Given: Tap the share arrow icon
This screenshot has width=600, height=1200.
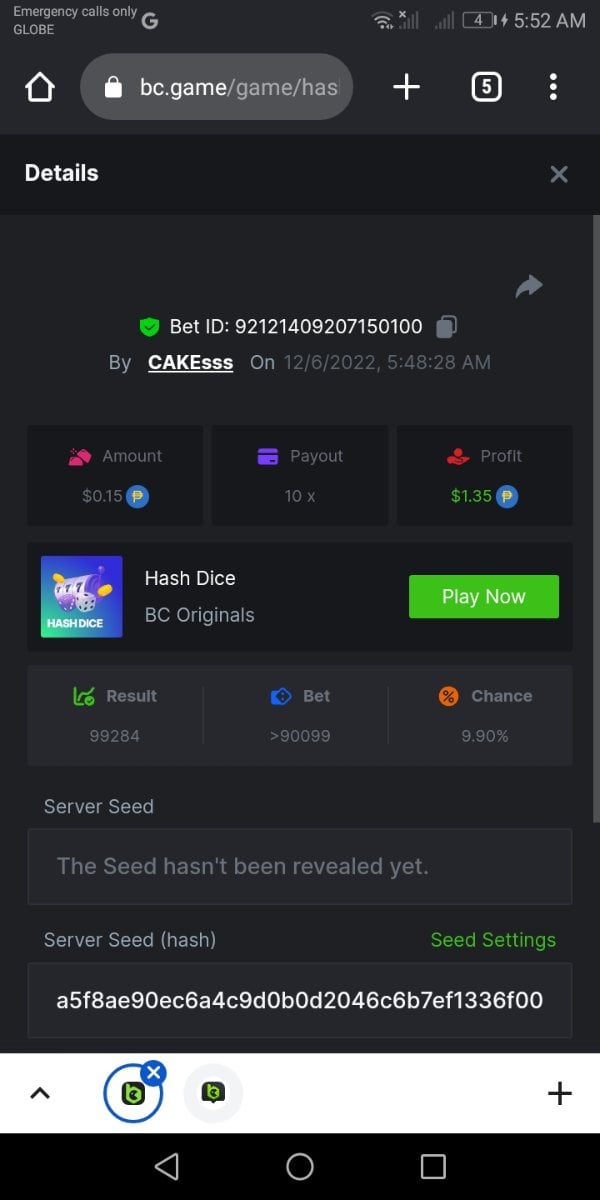Looking at the screenshot, I should (x=528, y=287).
